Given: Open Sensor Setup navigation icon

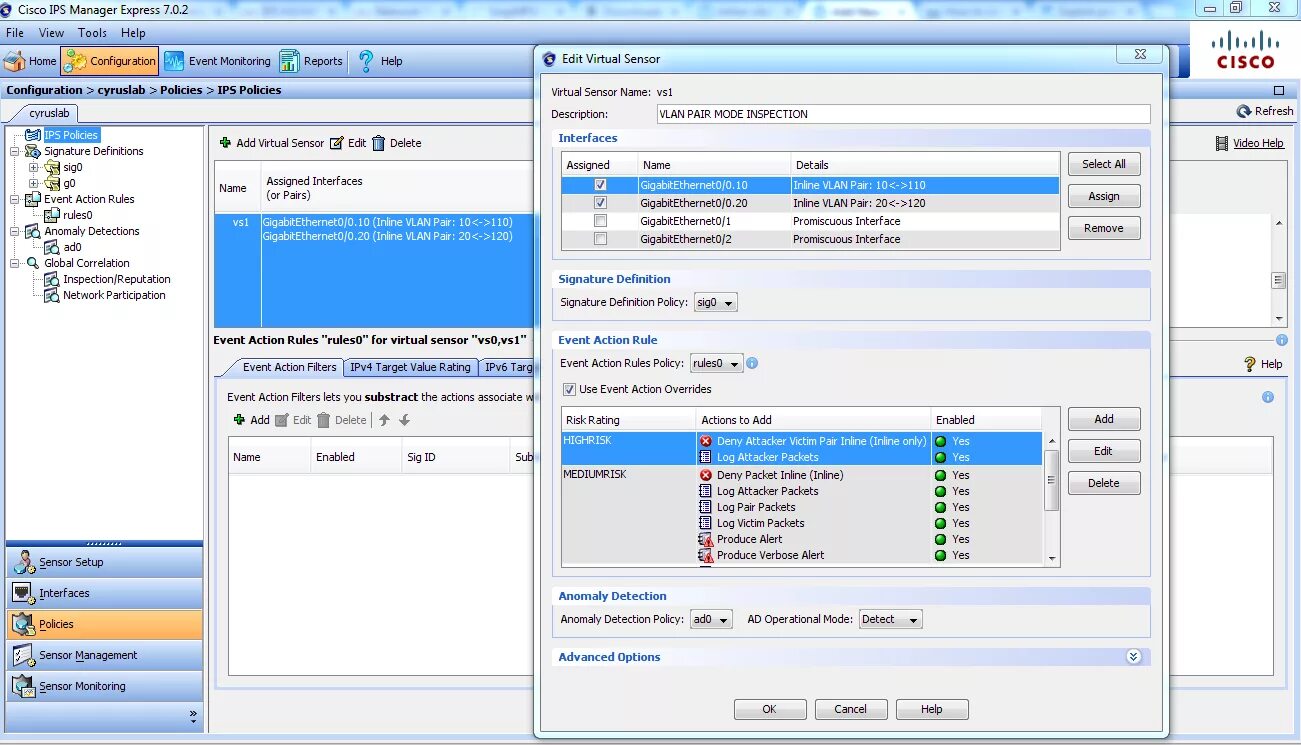Looking at the screenshot, I should (x=24, y=562).
